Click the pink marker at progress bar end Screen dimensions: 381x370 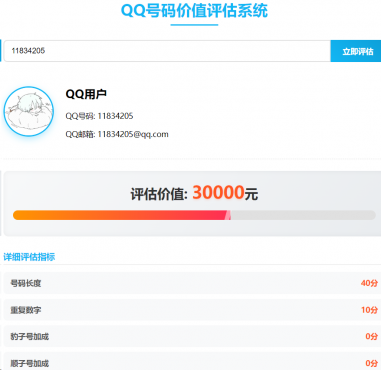[x=228, y=215]
